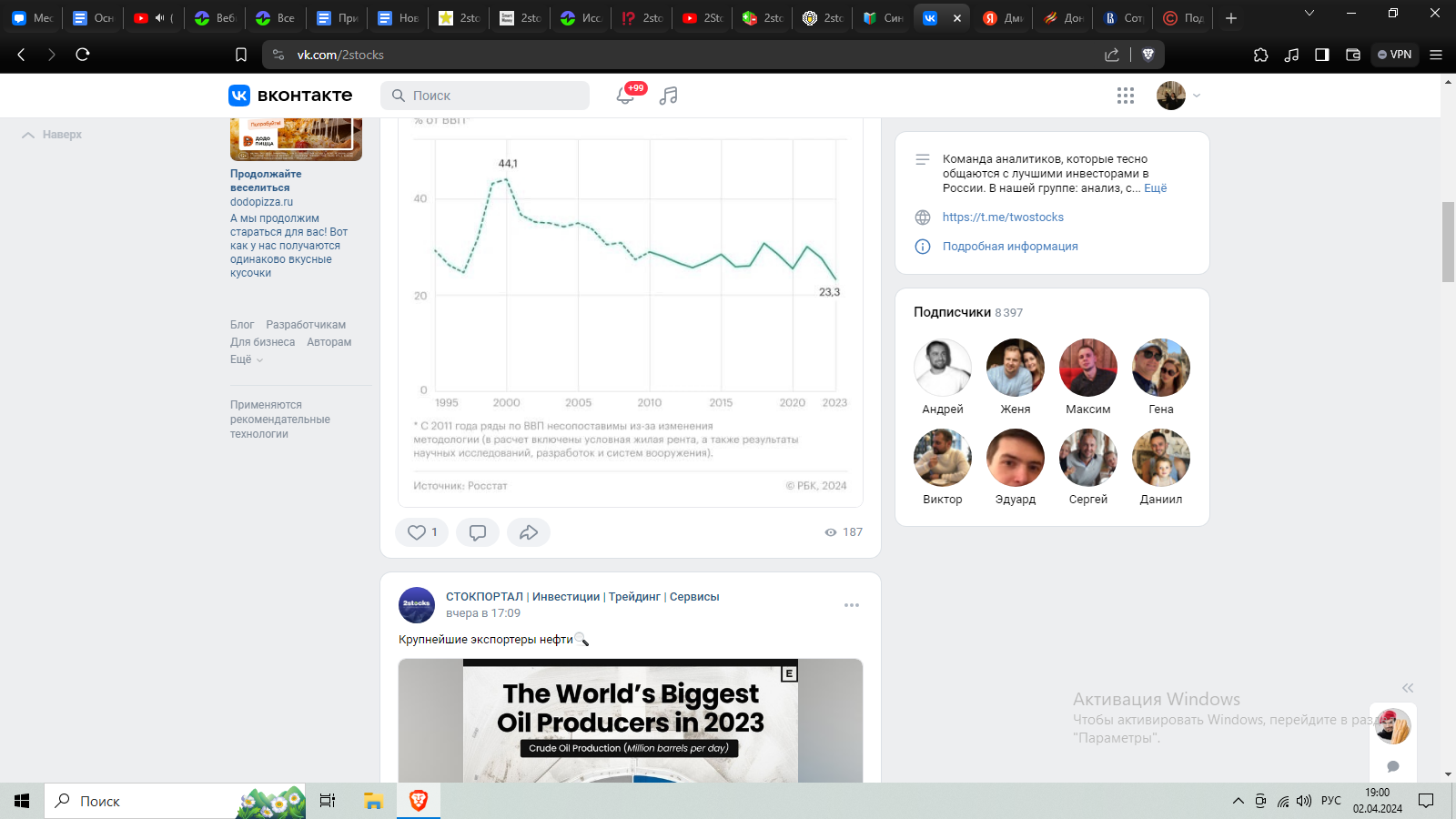The width and height of the screenshot is (1456, 819).
Task: Open the Brave browser taskbar icon
Action: (x=419, y=801)
